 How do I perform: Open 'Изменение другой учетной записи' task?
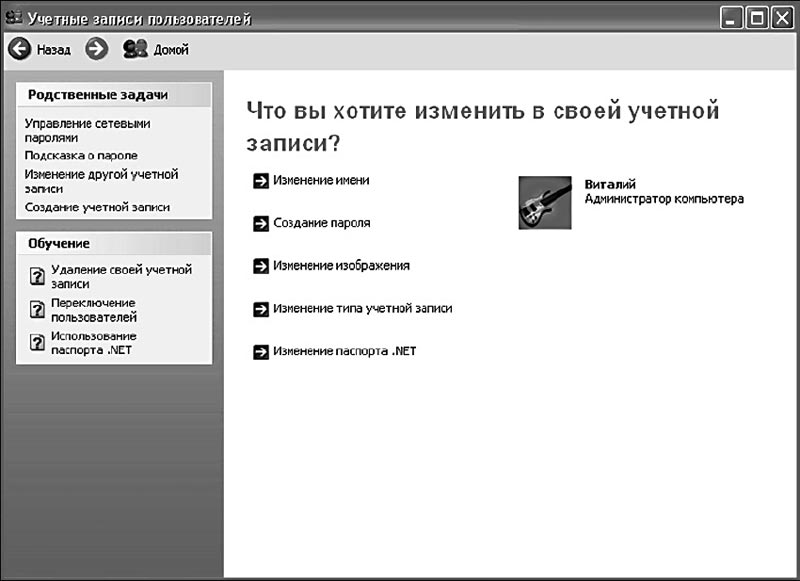[x=102, y=181]
